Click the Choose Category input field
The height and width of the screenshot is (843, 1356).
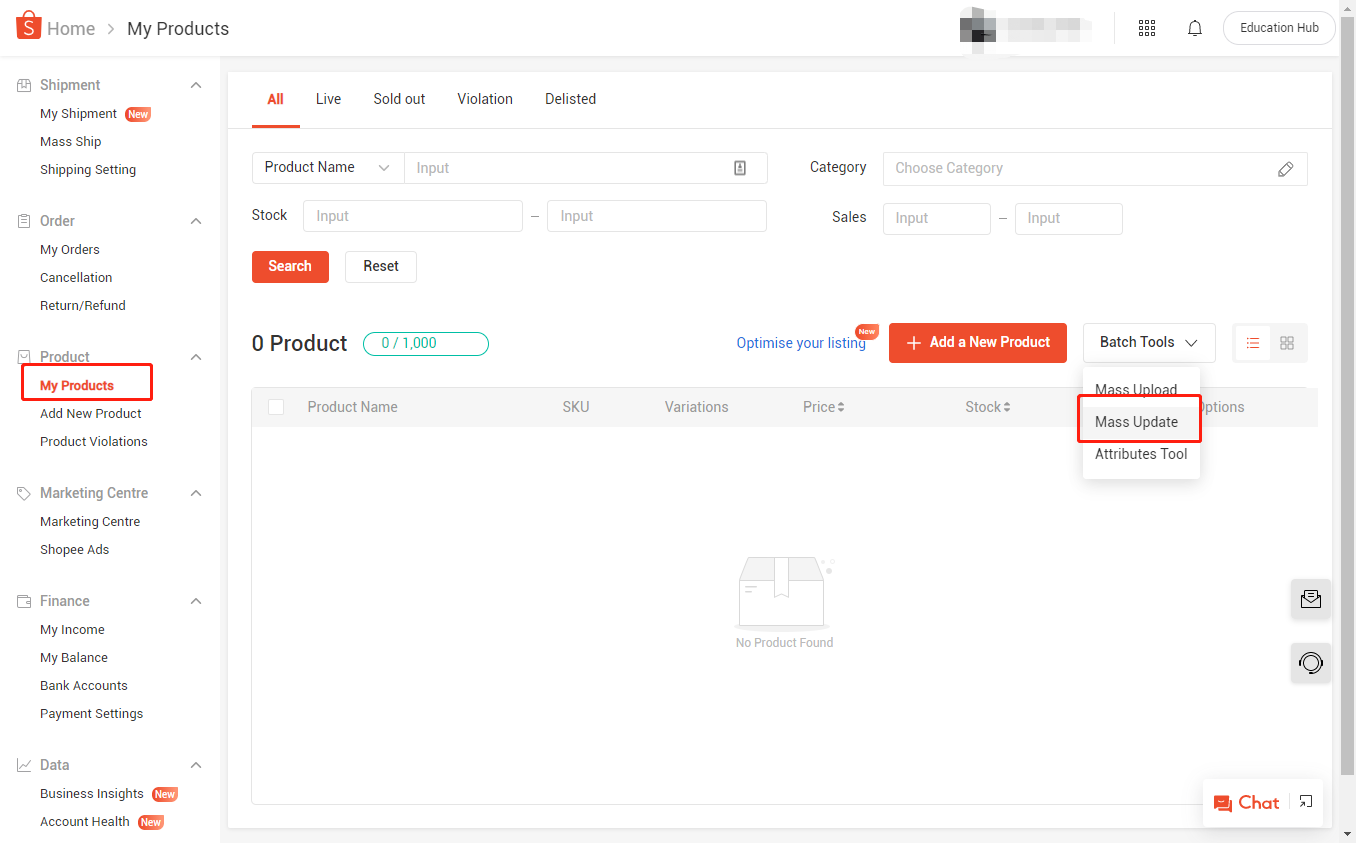[1080, 169]
